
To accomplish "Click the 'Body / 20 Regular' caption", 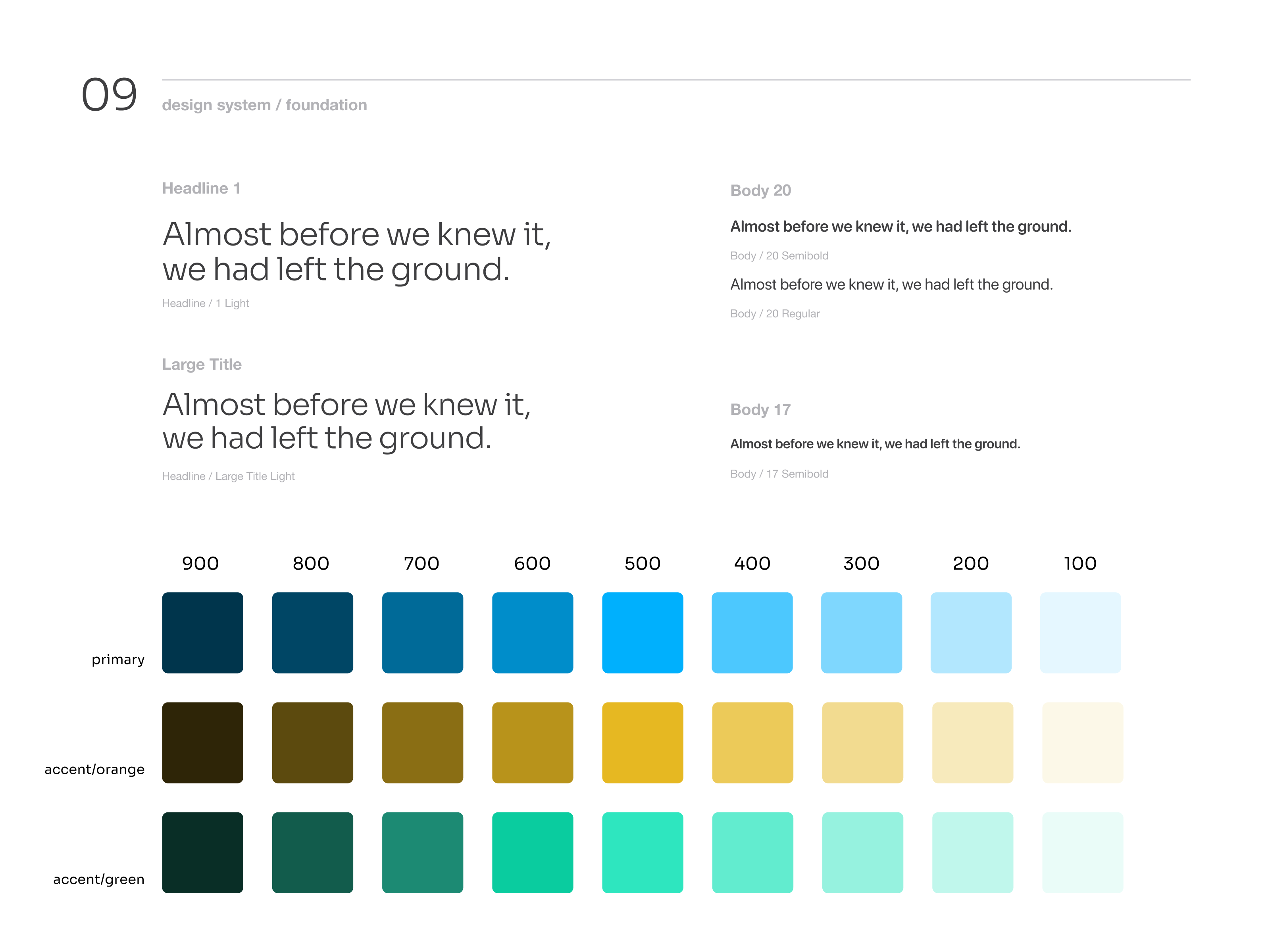I will point(775,314).
